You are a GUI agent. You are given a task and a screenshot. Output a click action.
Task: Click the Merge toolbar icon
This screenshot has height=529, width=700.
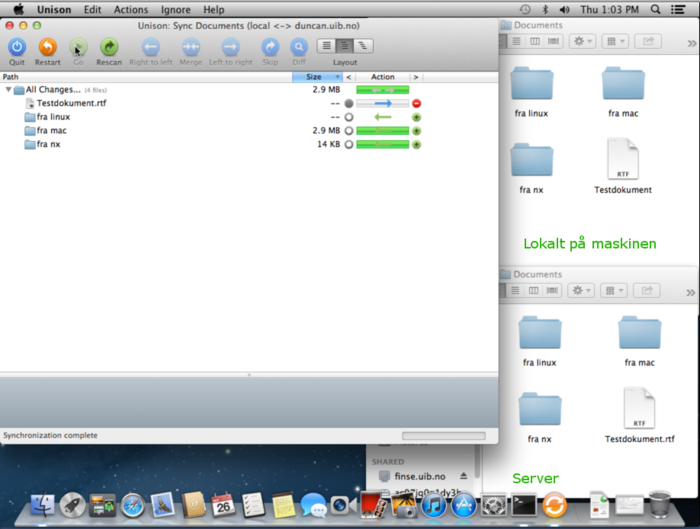click(190, 46)
